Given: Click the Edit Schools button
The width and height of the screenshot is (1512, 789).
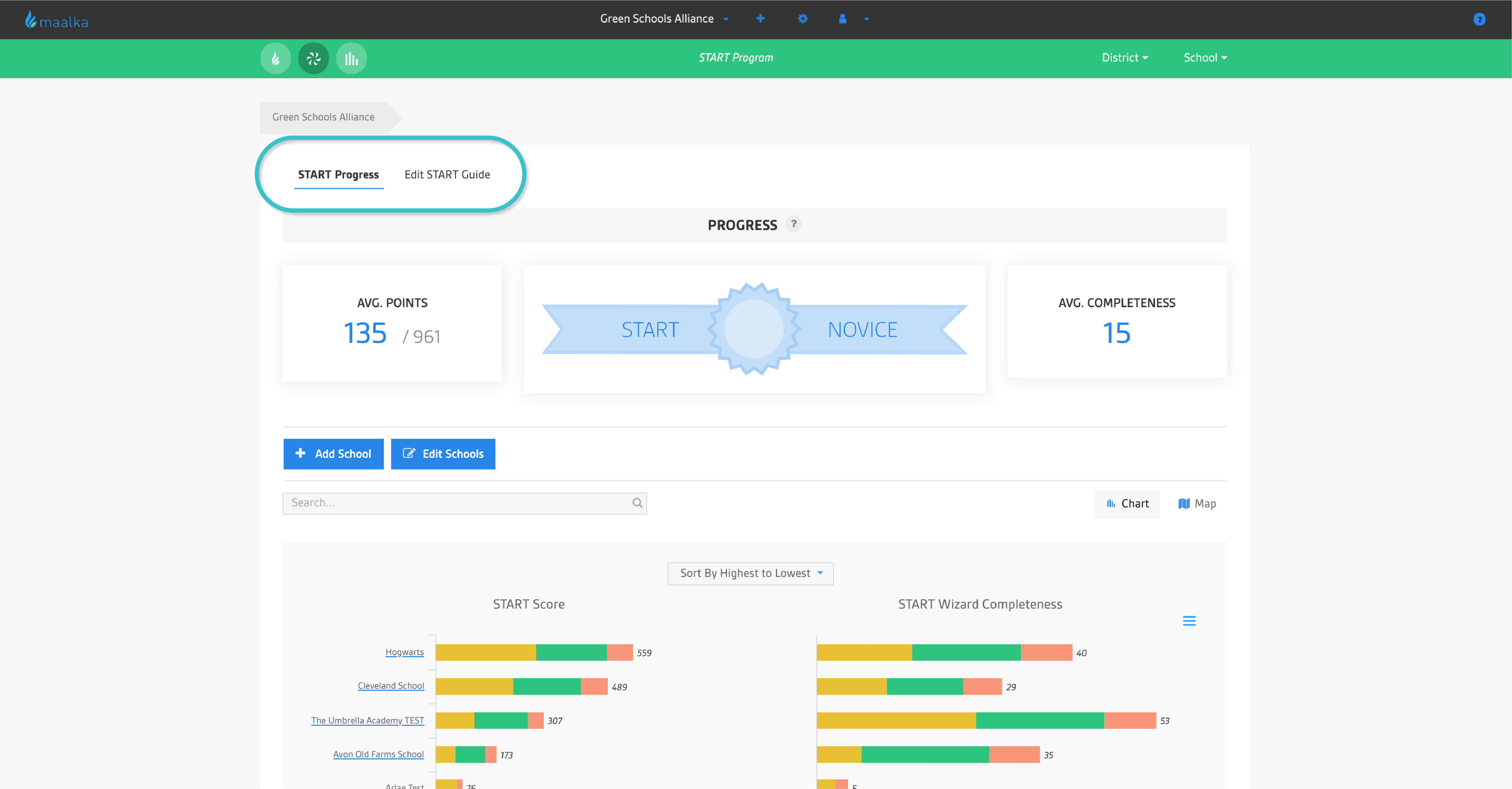Looking at the screenshot, I should (x=443, y=453).
